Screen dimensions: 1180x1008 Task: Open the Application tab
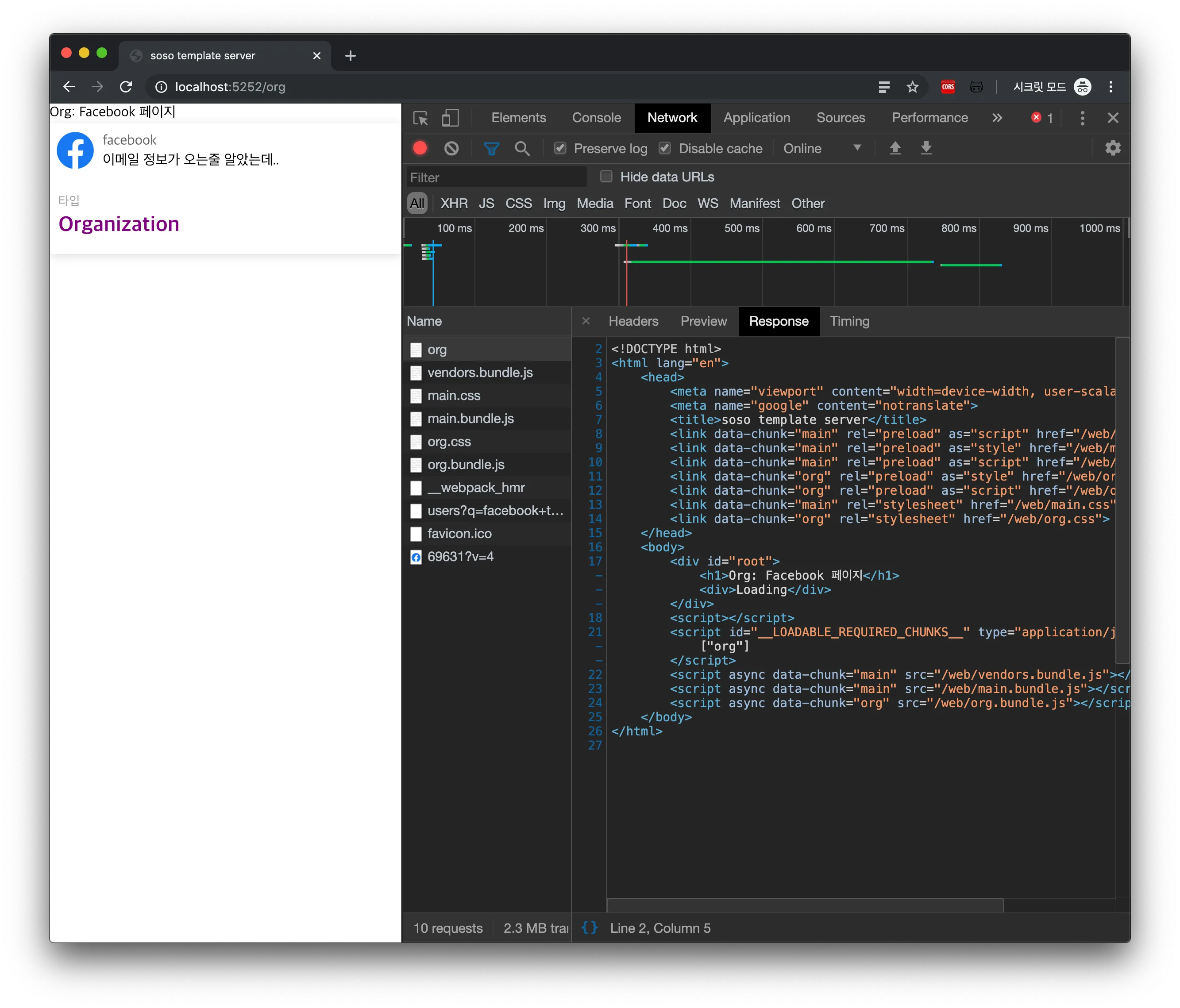757,118
